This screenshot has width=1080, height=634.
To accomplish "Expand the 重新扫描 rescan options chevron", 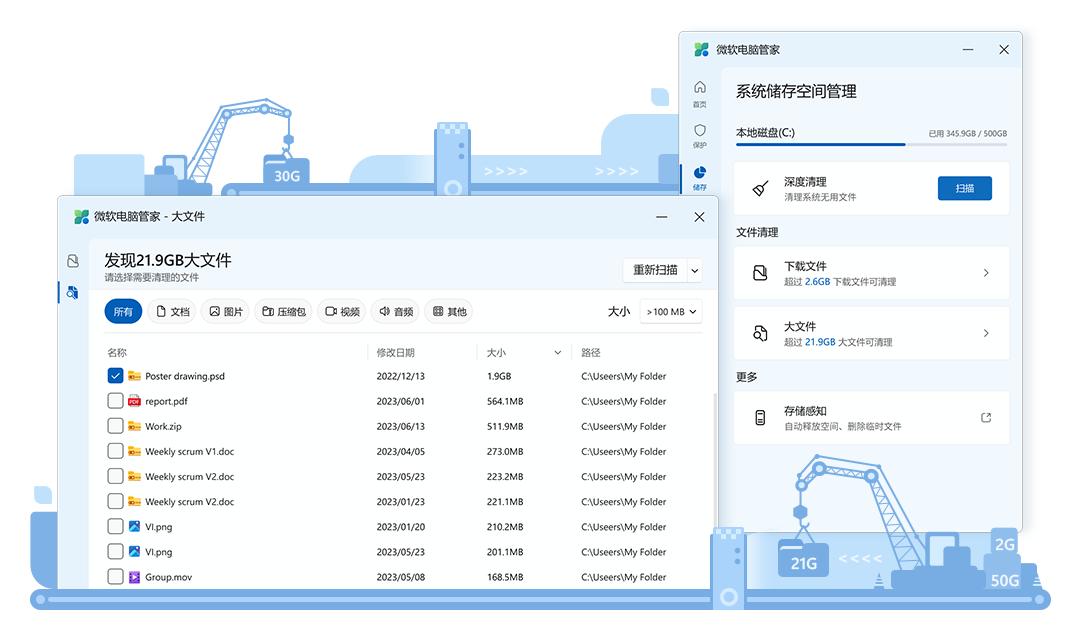I will [696, 270].
